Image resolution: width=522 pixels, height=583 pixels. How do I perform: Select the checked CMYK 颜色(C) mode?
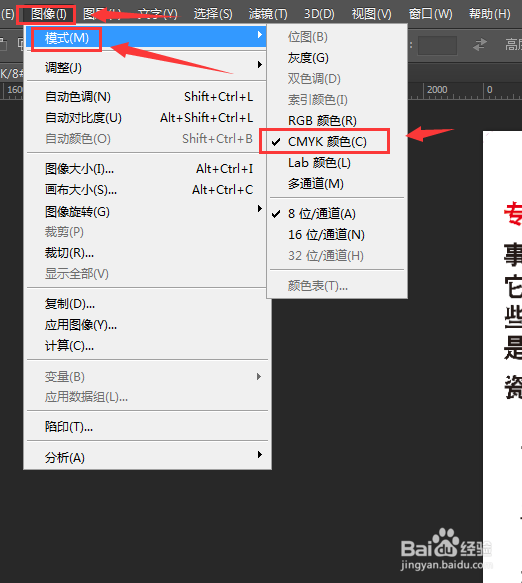(x=337, y=142)
